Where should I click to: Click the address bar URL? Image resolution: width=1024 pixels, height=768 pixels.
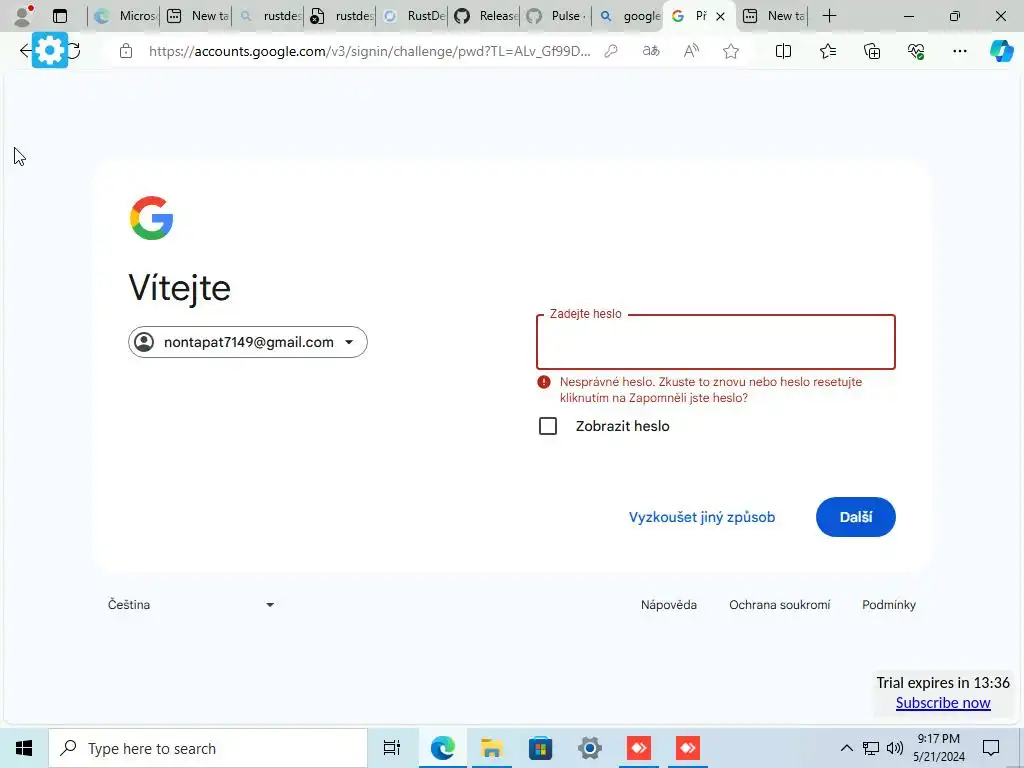(369, 51)
